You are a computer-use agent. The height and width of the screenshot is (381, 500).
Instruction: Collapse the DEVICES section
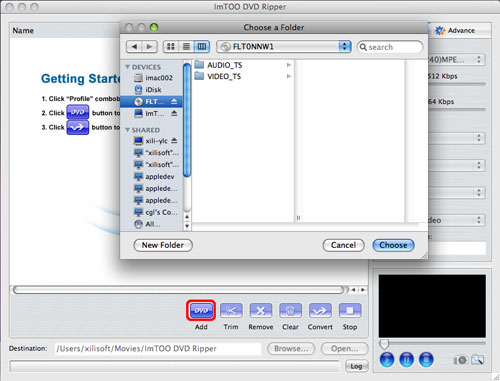pyautogui.click(x=127, y=67)
